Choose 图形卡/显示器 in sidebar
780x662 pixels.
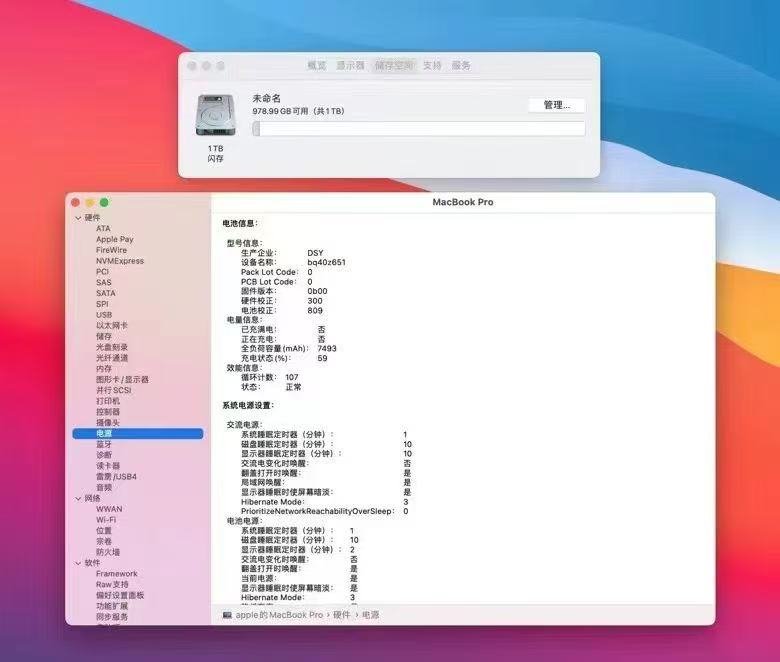click(122, 379)
